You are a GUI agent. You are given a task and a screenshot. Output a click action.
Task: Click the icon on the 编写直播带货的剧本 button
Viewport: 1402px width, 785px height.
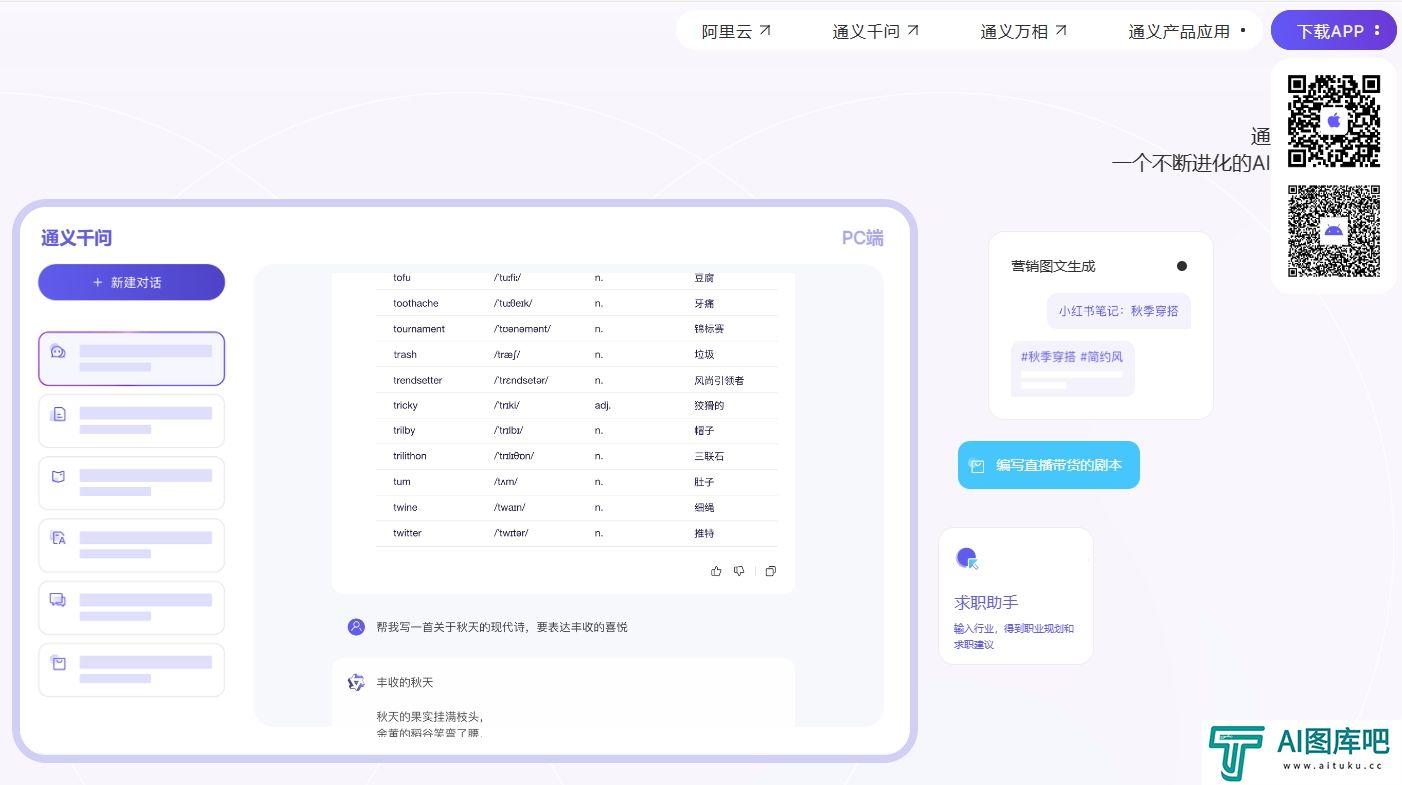pos(977,465)
